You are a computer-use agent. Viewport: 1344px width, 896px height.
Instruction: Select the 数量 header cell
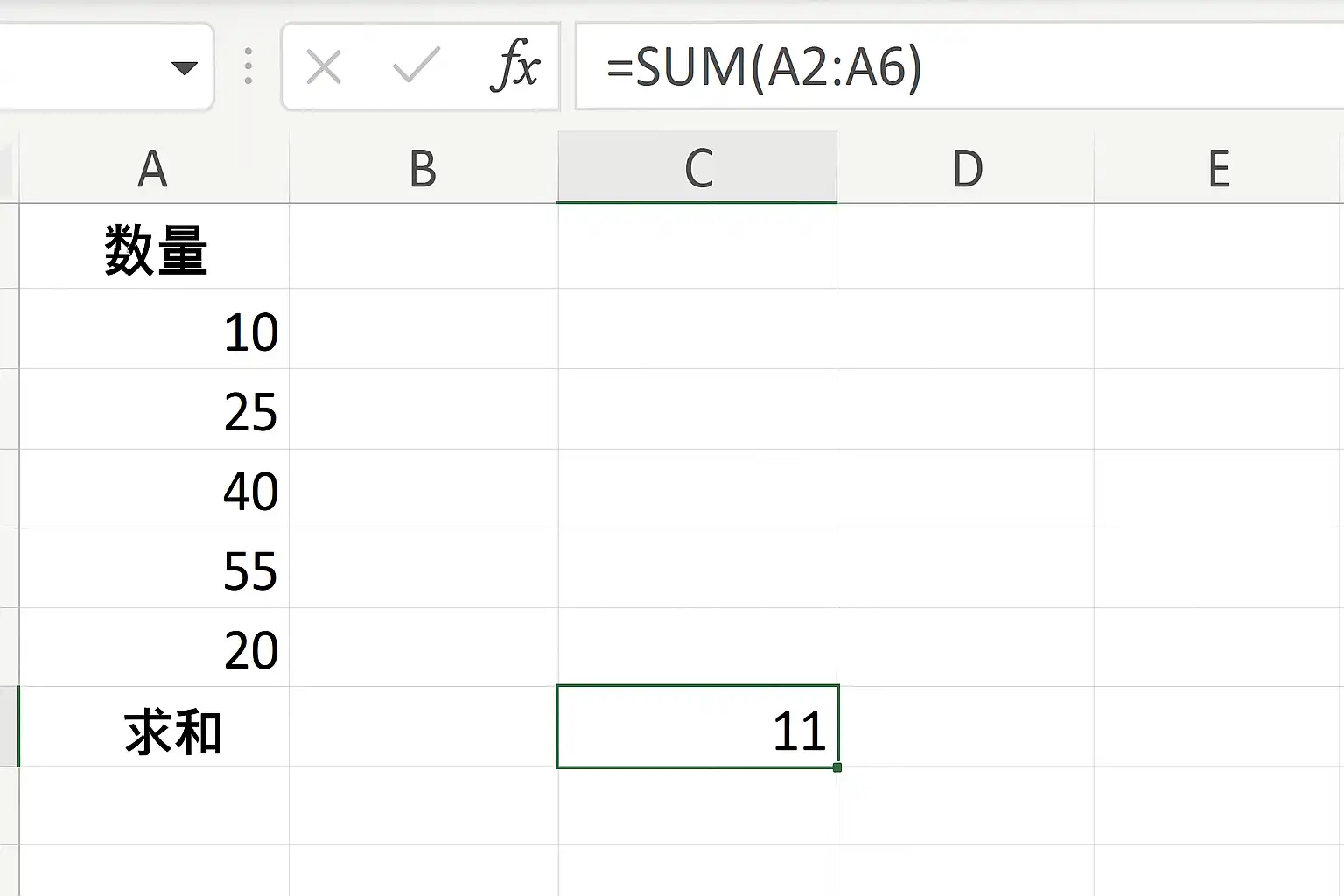click(154, 247)
